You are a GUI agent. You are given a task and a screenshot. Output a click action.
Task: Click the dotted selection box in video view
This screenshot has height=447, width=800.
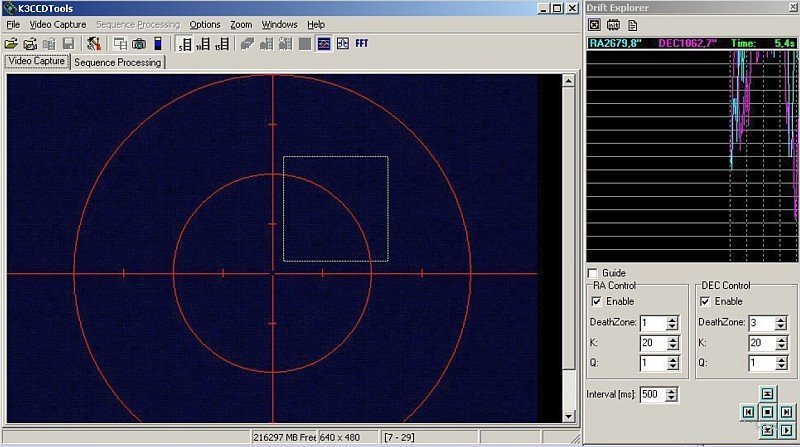336,209
